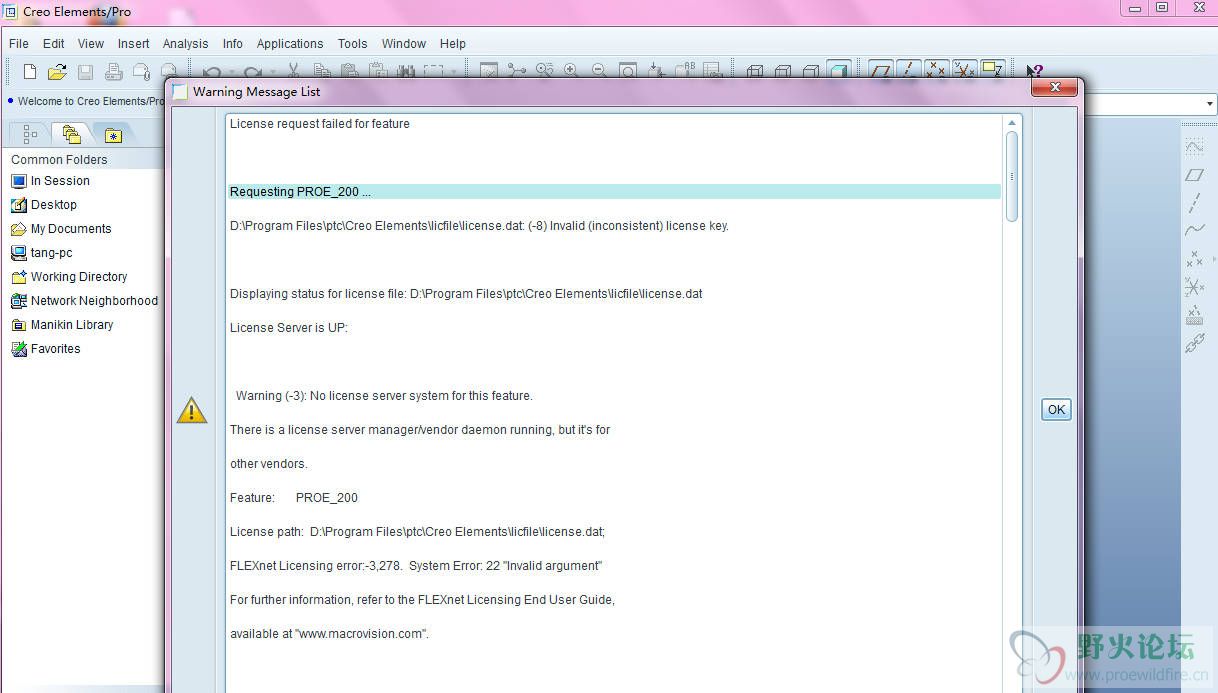Click the Analysis feature icon in right toolbar
1218x693 pixels.
(1195, 315)
